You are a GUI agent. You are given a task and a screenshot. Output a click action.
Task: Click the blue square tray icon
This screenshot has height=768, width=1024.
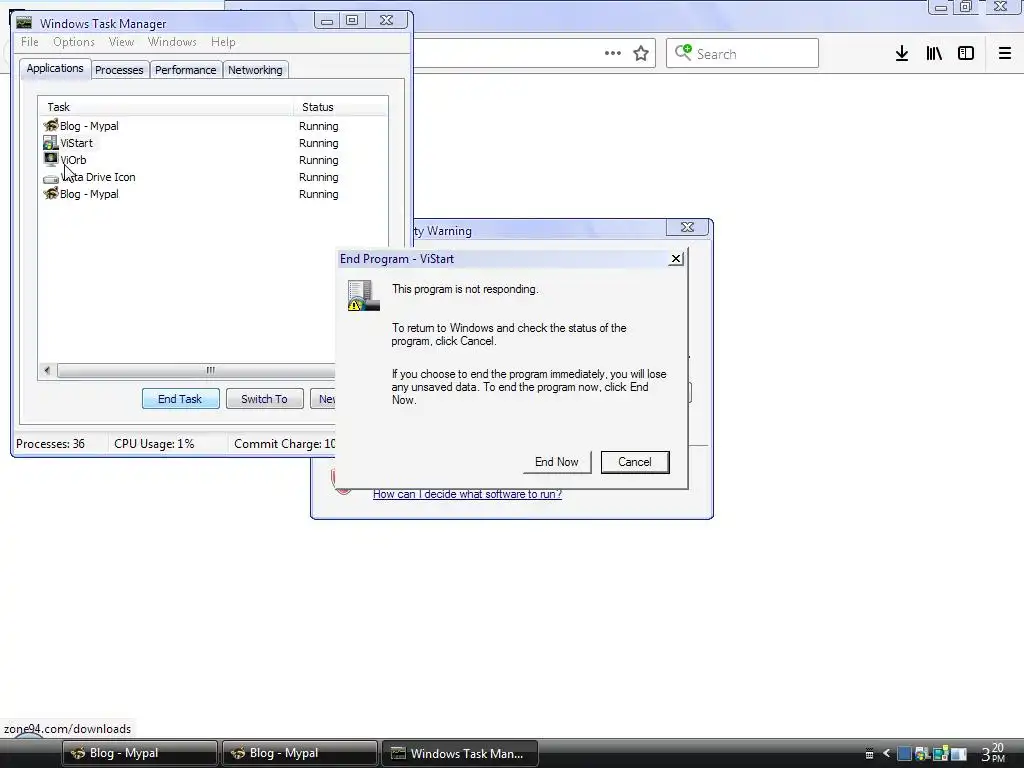(904, 754)
